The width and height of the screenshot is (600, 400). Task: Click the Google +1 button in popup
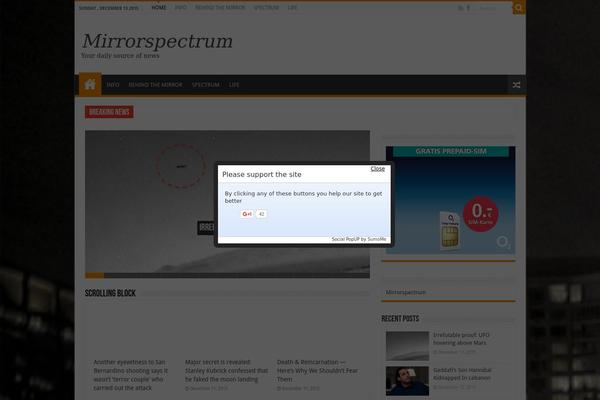tap(247, 214)
